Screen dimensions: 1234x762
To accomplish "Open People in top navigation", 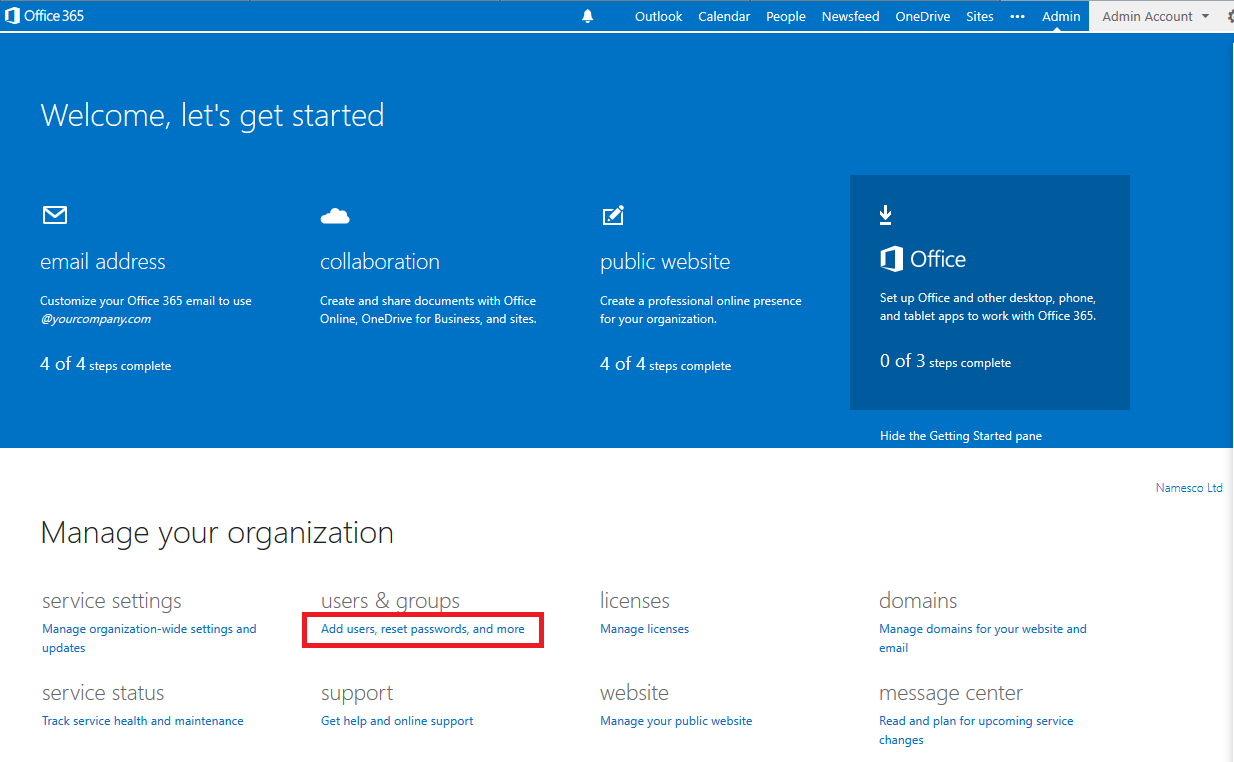I will pyautogui.click(x=786, y=16).
